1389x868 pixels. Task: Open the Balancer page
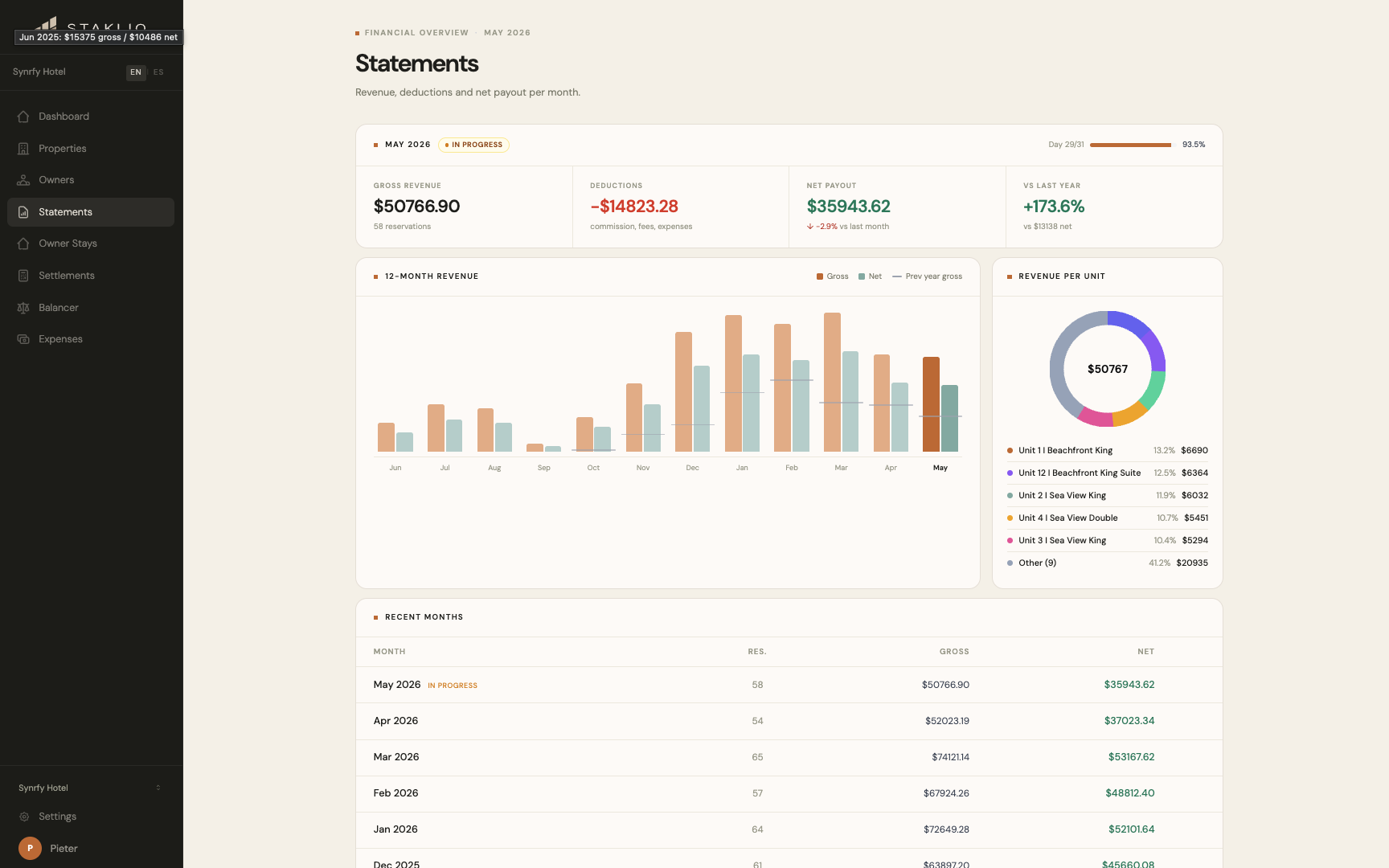coord(91,308)
